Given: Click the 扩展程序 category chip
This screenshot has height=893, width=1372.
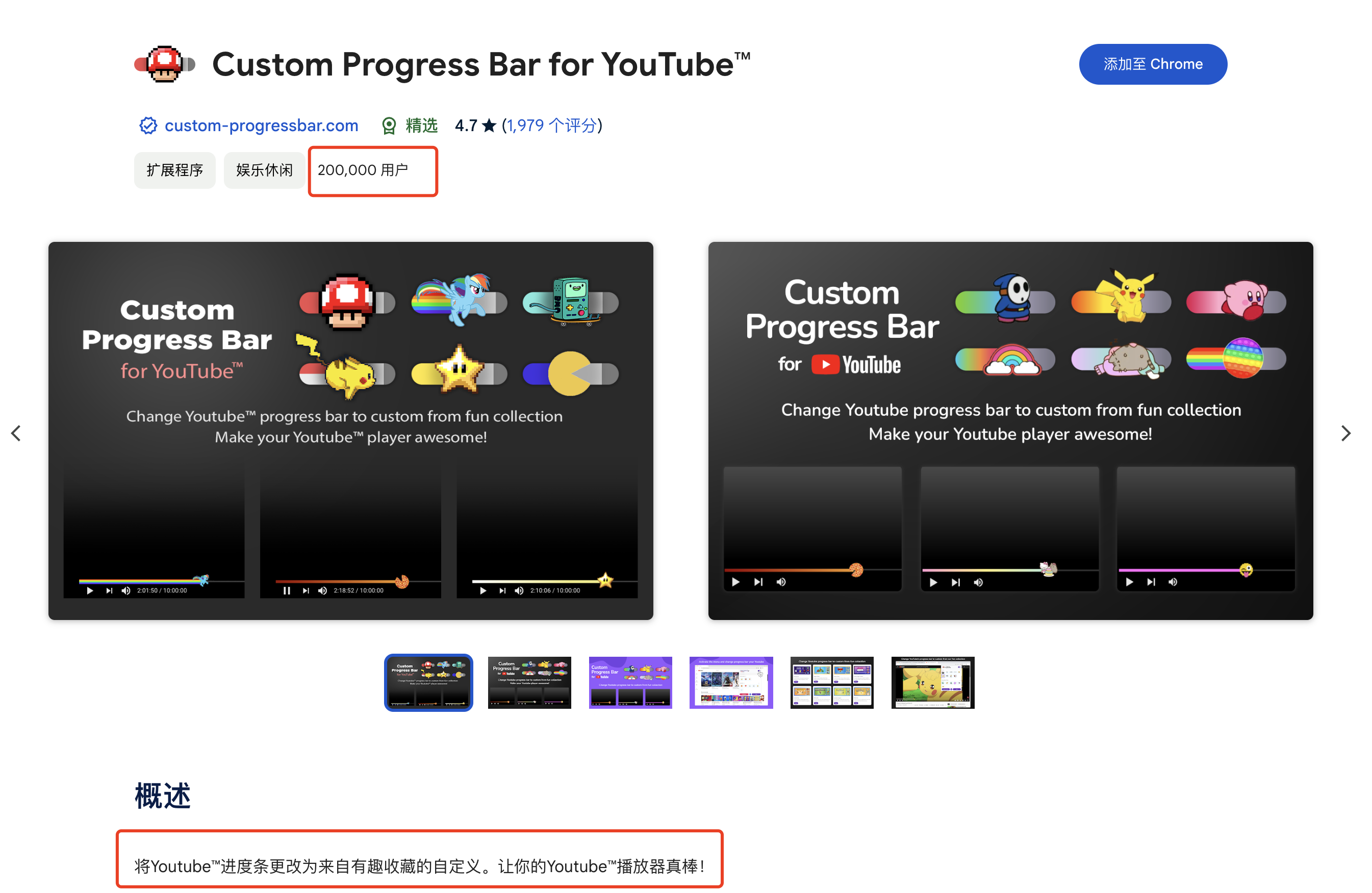Looking at the screenshot, I should point(174,170).
